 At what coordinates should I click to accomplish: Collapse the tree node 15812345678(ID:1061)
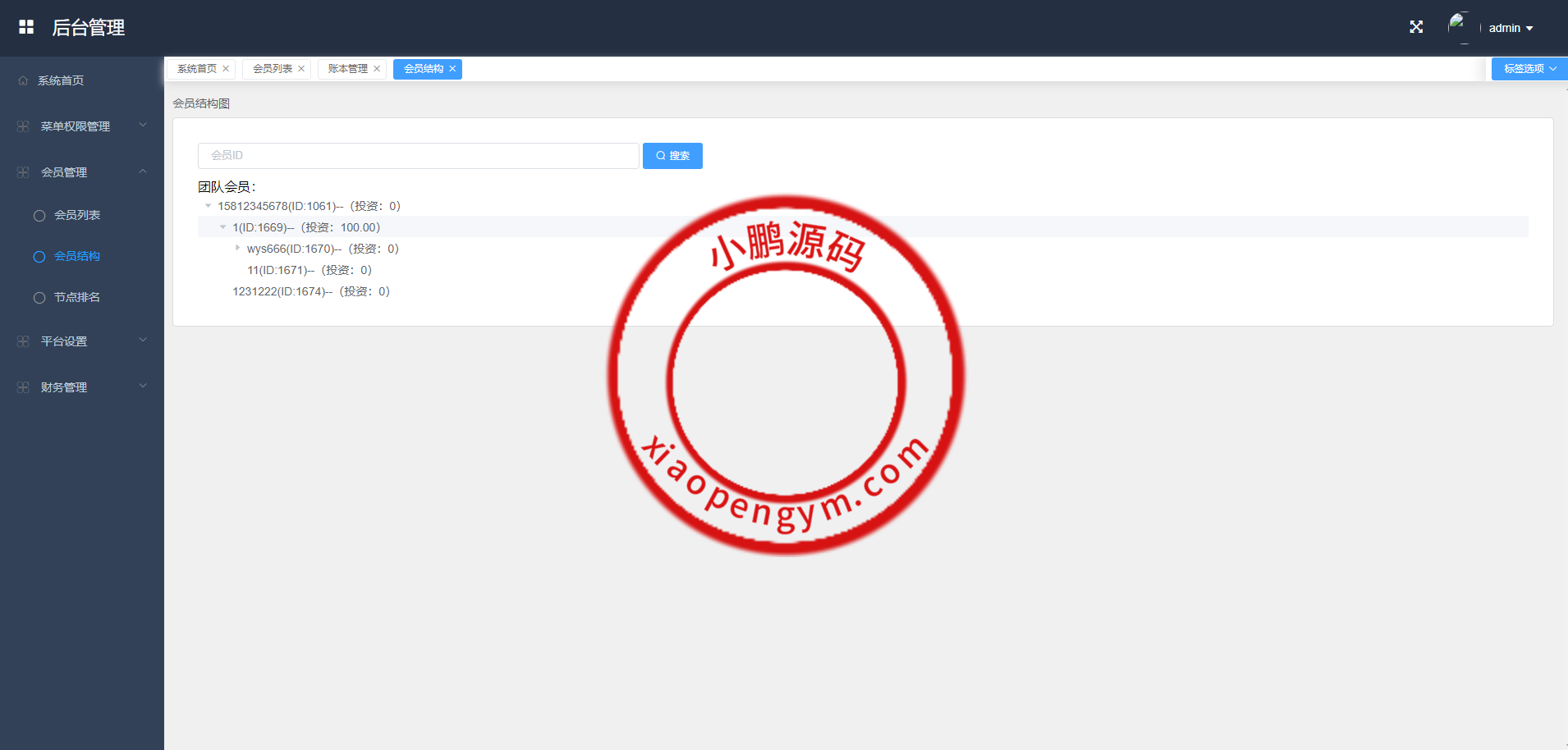pos(208,205)
